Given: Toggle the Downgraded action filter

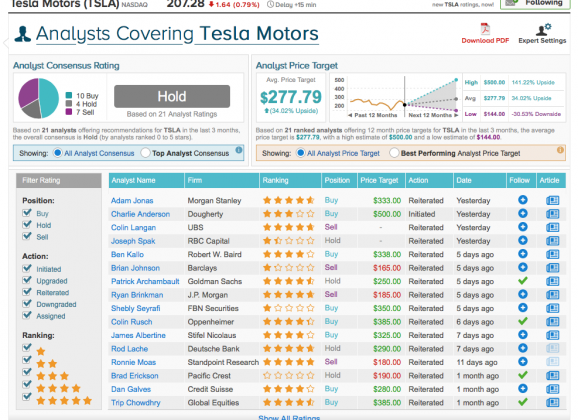Looking at the screenshot, I should pos(27,303).
